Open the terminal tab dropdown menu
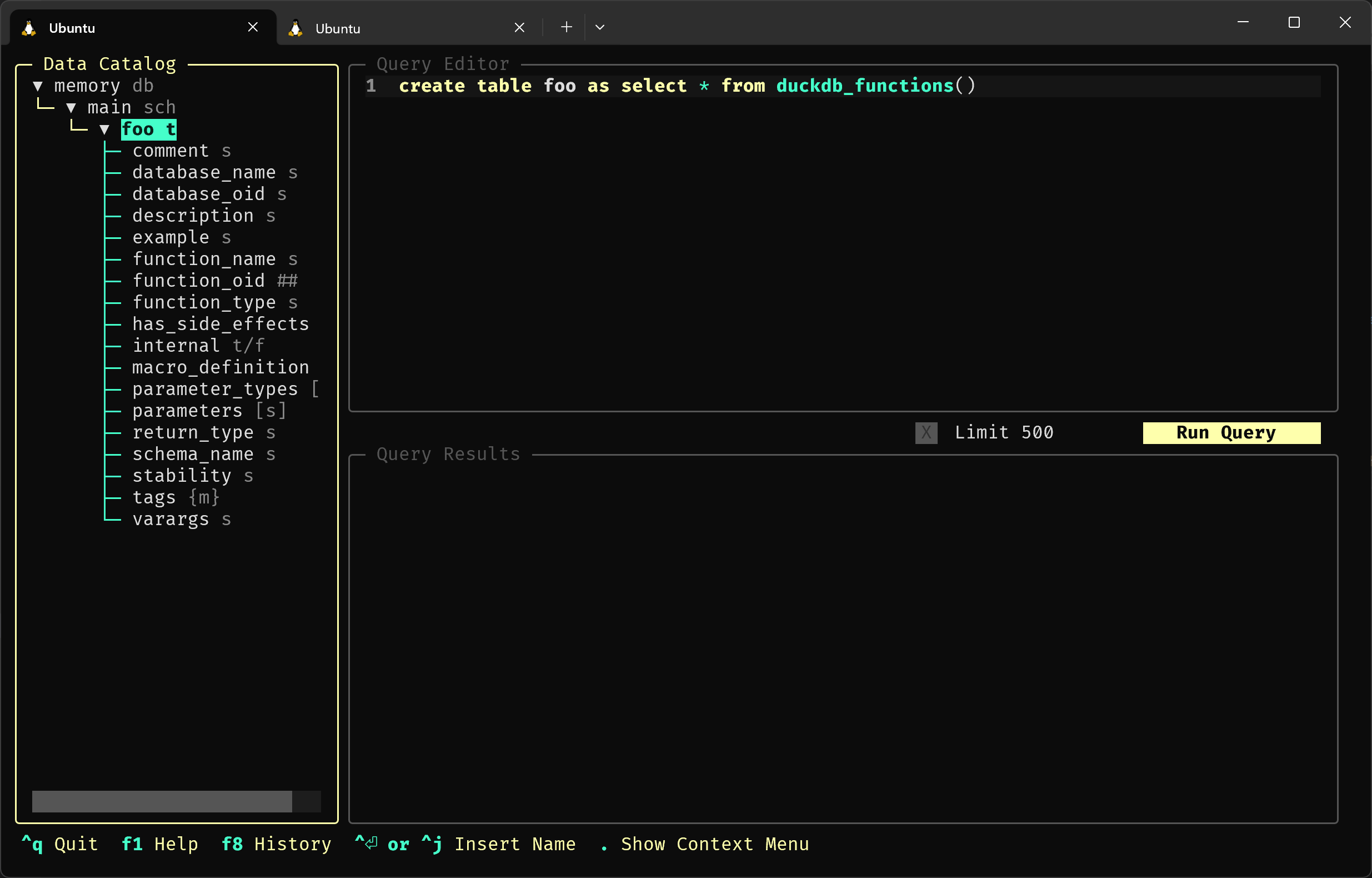This screenshot has height=878, width=1372. click(599, 26)
